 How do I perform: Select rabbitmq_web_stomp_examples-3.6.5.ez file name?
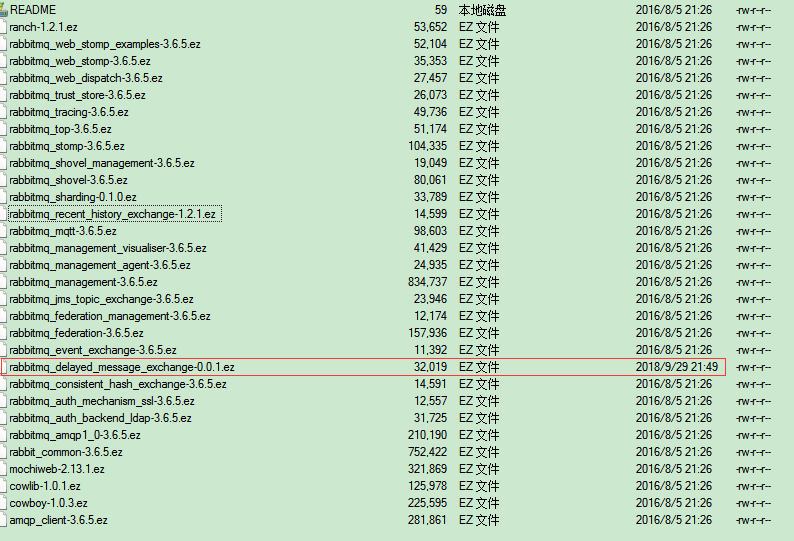[x=105, y=44]
